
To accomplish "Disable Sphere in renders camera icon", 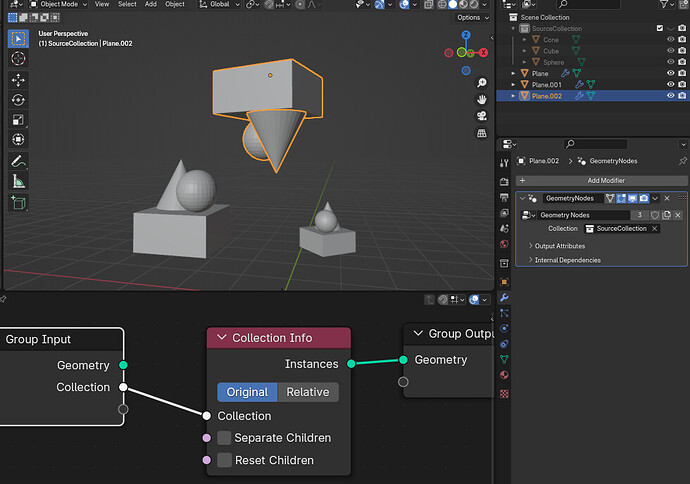I will point(682,62).
